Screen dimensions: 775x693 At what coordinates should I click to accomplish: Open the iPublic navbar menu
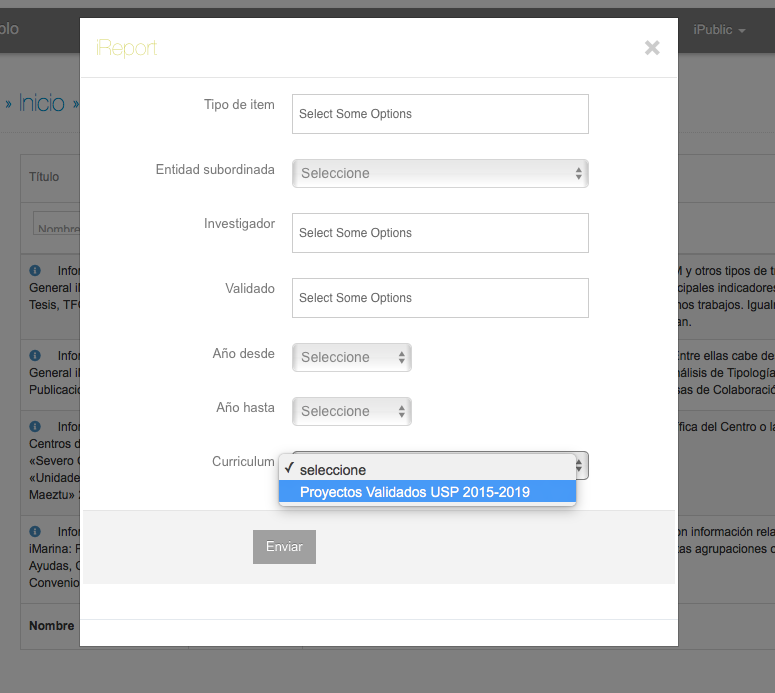pyautogui.click(x=719, y=30)
